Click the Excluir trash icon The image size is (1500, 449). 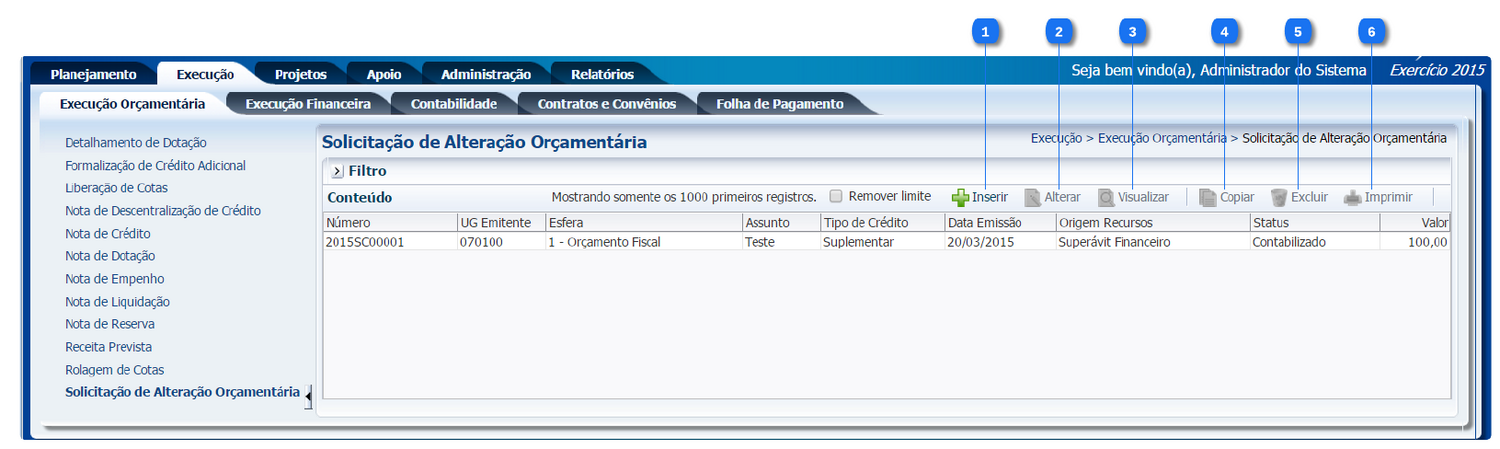pyautogui.click(x=1278, y=198)
